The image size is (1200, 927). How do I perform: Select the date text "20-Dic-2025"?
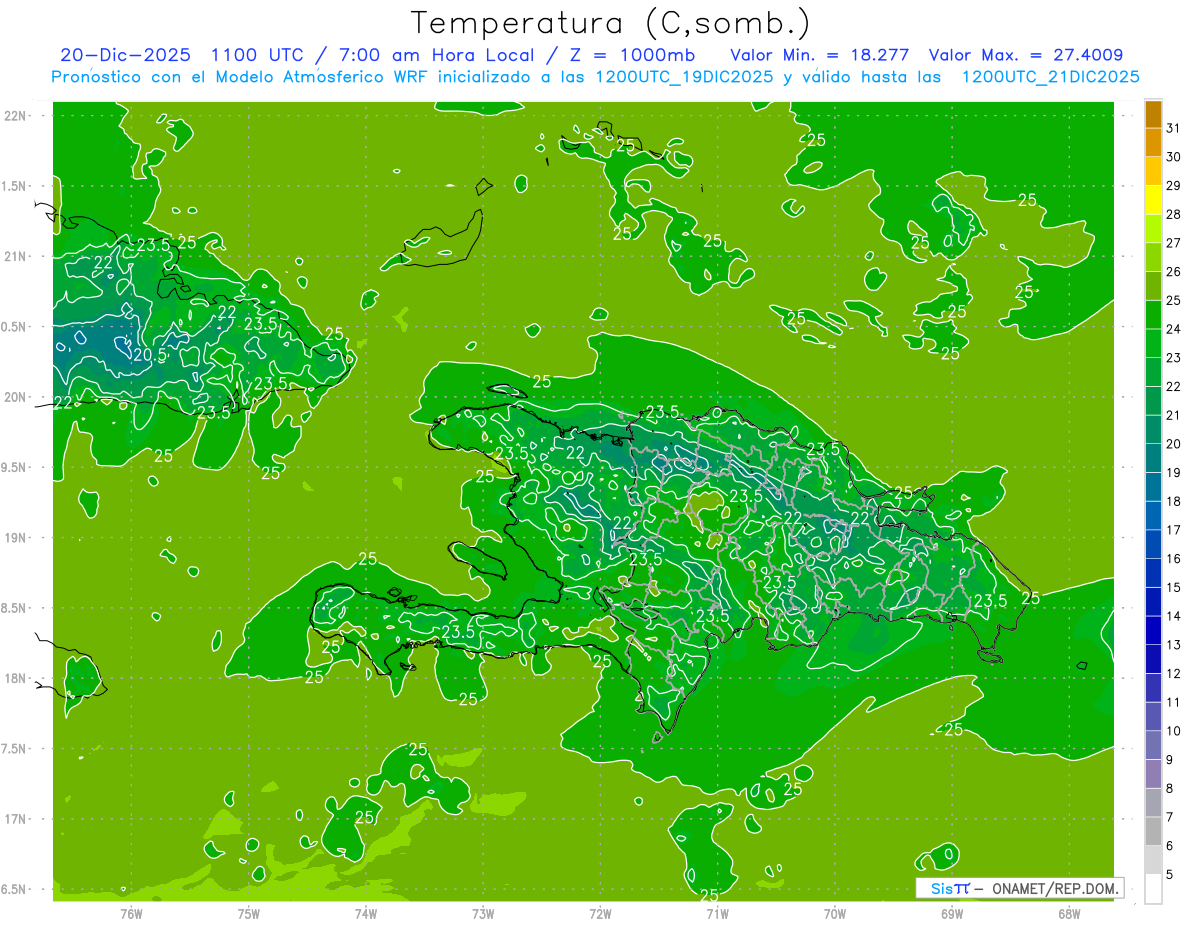[x=125, y=55]
